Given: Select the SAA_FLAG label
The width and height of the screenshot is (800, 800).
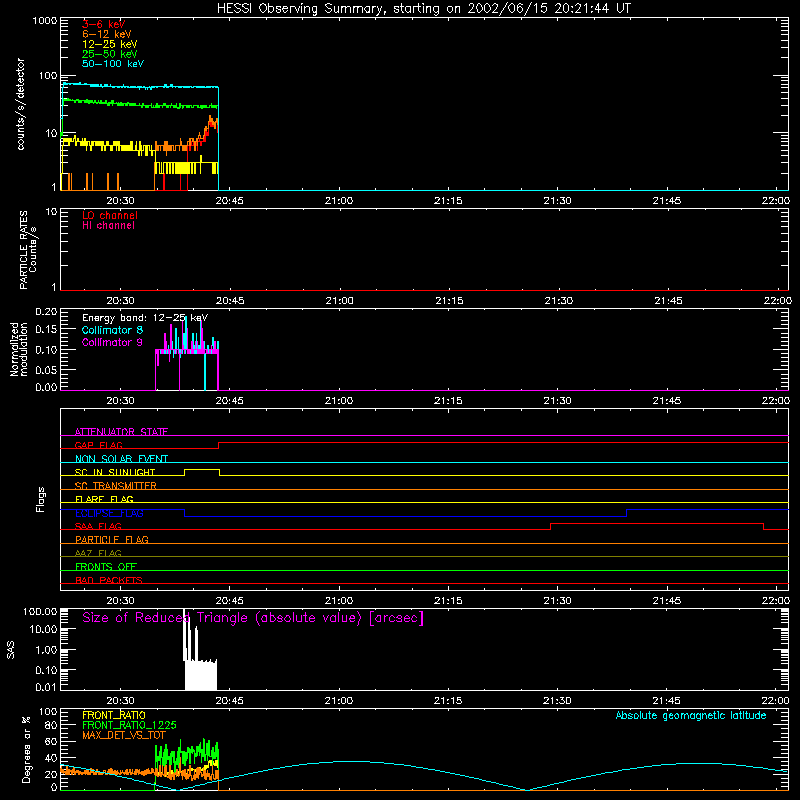Looking at the screenshot, I should click(98, 526).
